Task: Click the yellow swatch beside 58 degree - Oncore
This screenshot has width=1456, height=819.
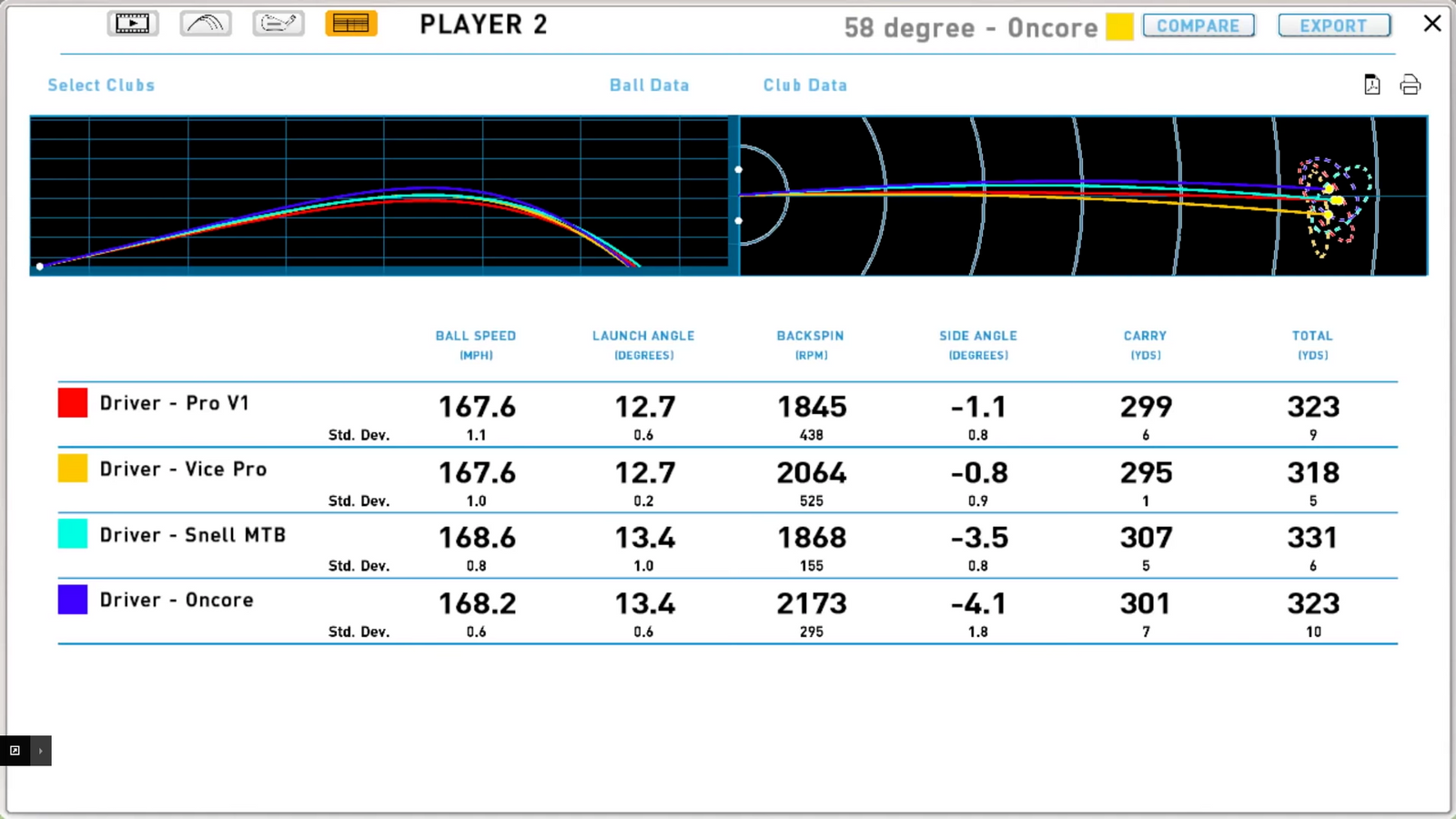Action: tap(1119, 26)
